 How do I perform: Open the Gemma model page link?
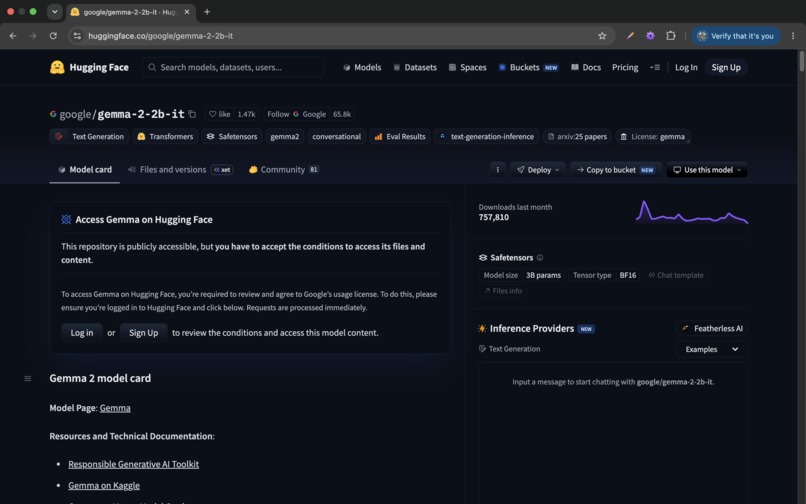115,408
